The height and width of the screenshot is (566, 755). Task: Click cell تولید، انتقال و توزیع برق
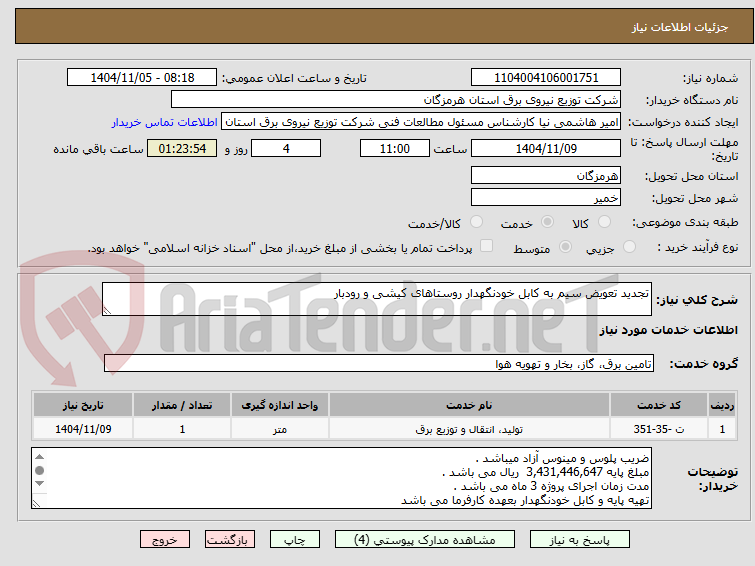pyautogui.click(x=469, y=429)
